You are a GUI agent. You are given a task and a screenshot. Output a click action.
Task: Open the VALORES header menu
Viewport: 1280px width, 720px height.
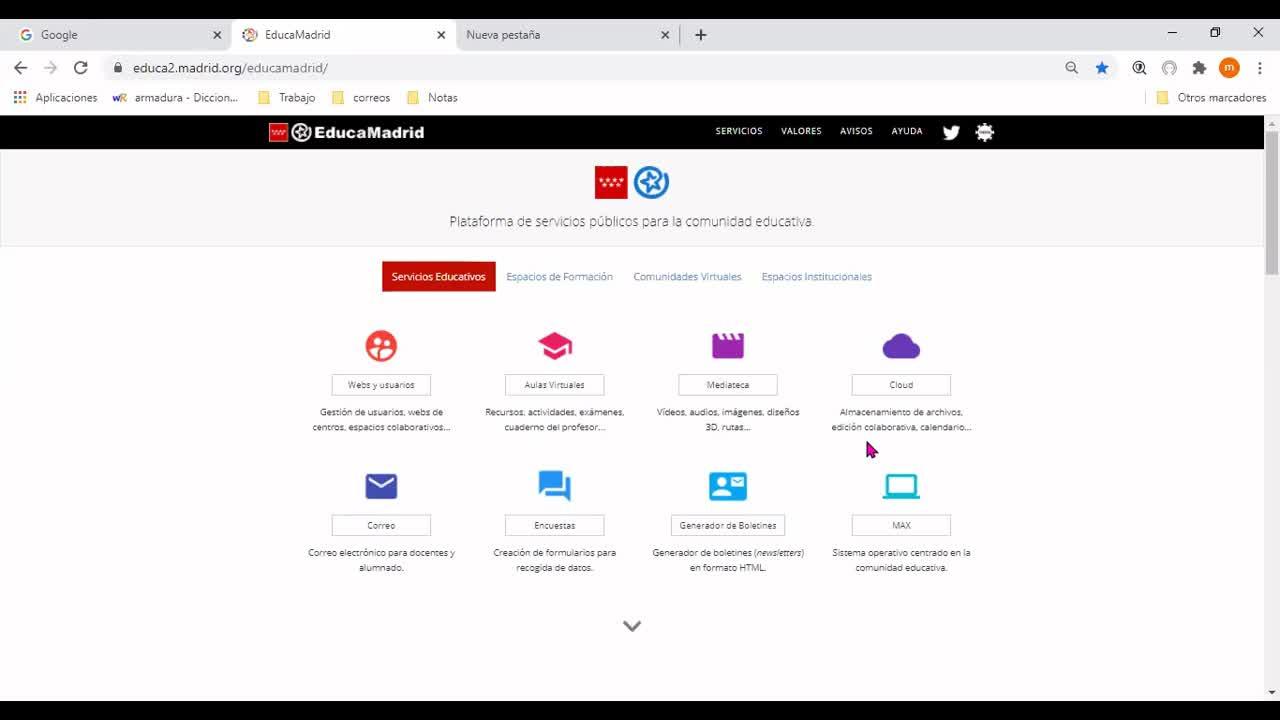[x=801, y=131]
